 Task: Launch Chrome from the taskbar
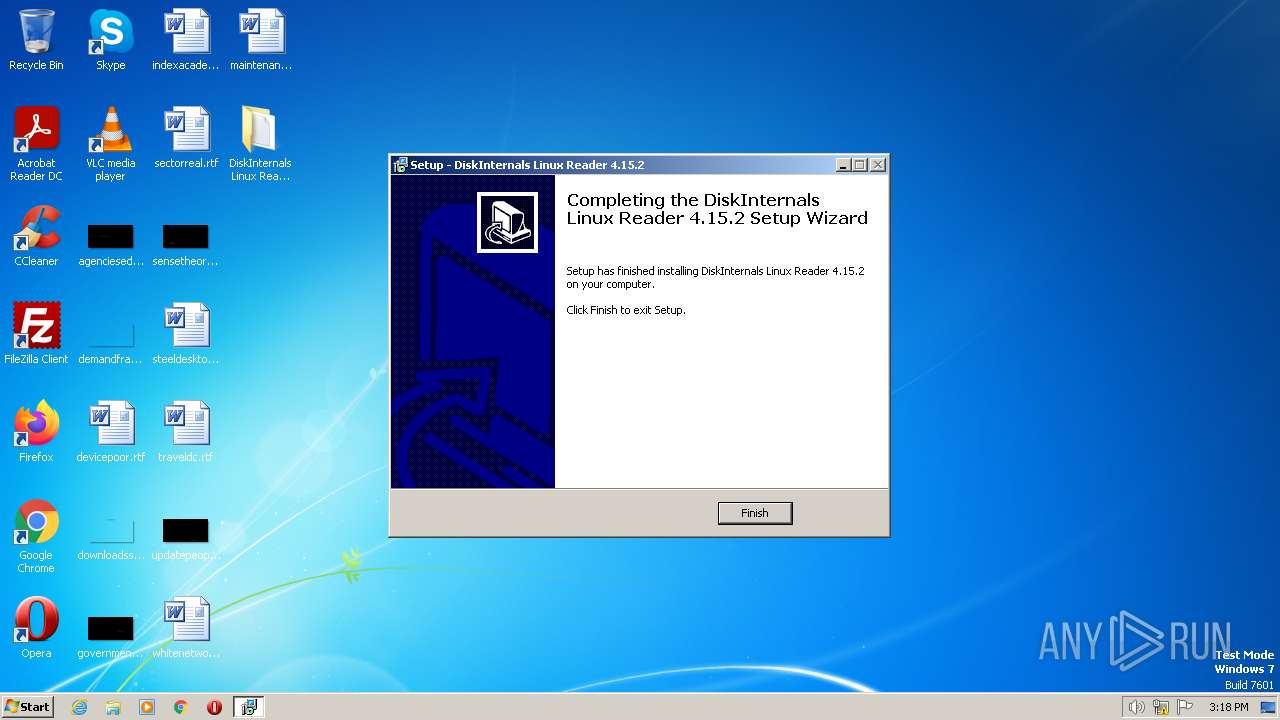pyautogui.click(x=181, y=707)
